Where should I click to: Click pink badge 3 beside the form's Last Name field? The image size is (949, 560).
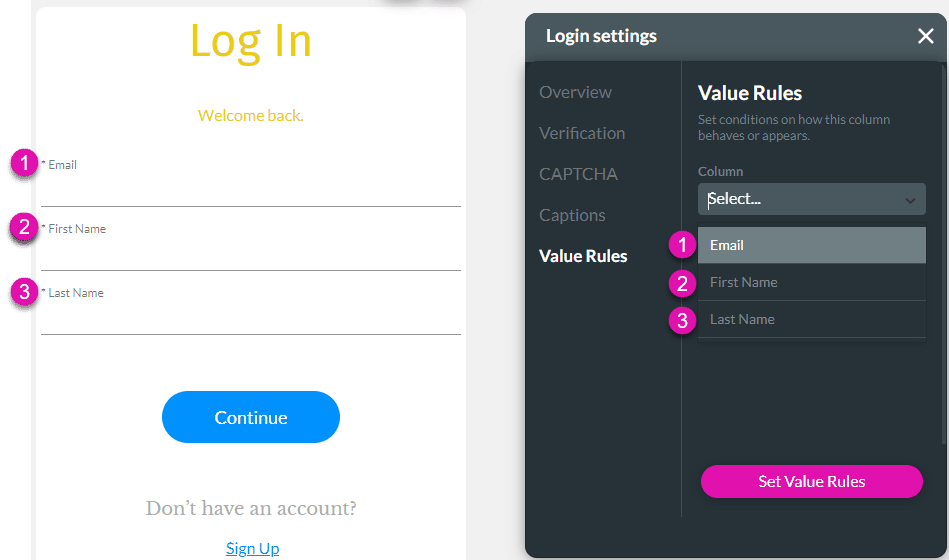[24, 292]
